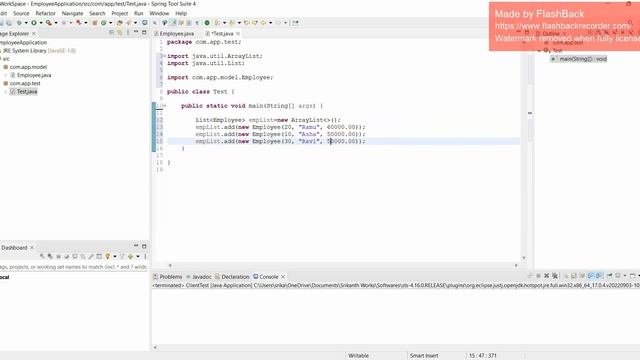Open the Debug launch dropdown arrow
This screenshot has height=360, width=640.
[x=26, y=23]
